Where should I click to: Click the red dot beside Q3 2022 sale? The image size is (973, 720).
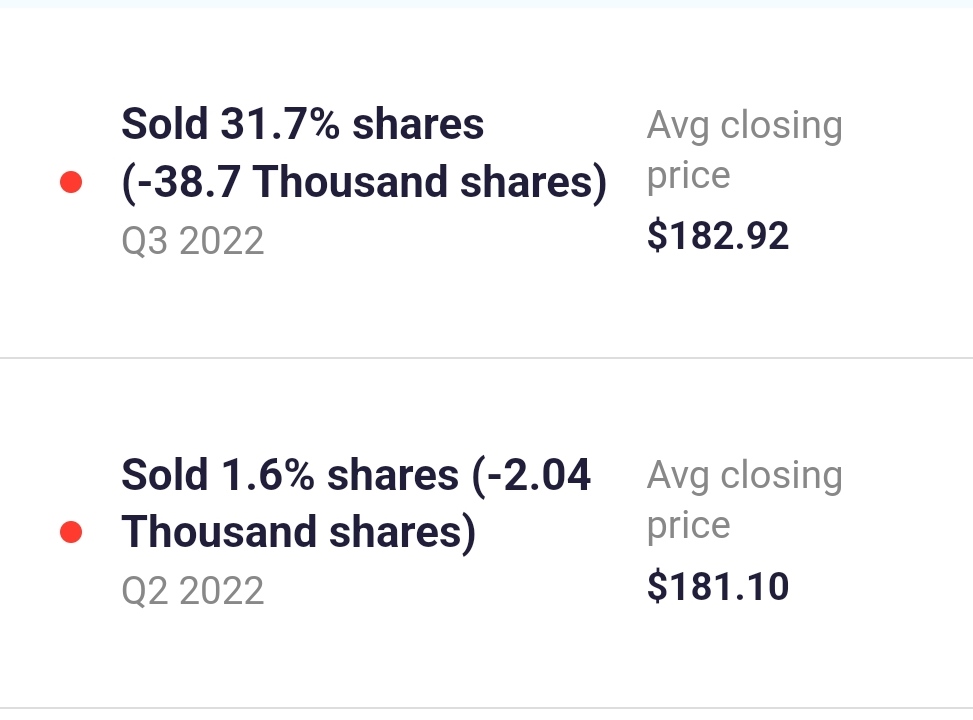(70, 182)
